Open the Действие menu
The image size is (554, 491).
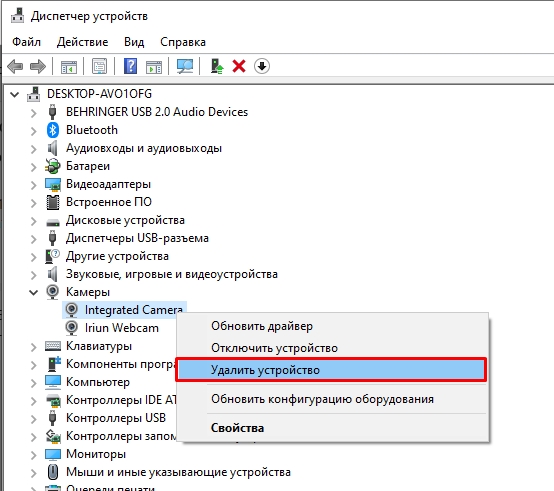83,42
